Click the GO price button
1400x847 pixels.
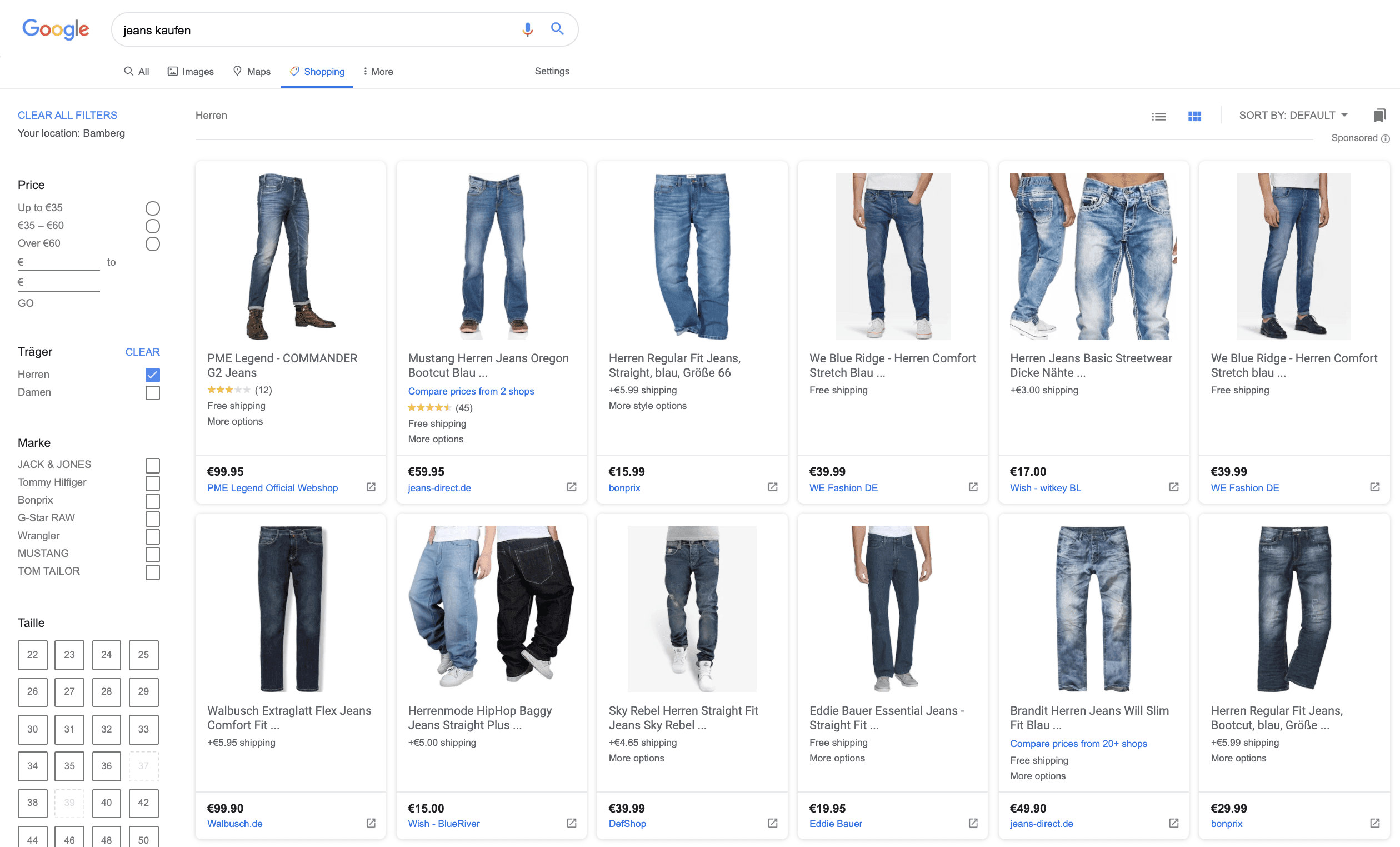point(26,303)
